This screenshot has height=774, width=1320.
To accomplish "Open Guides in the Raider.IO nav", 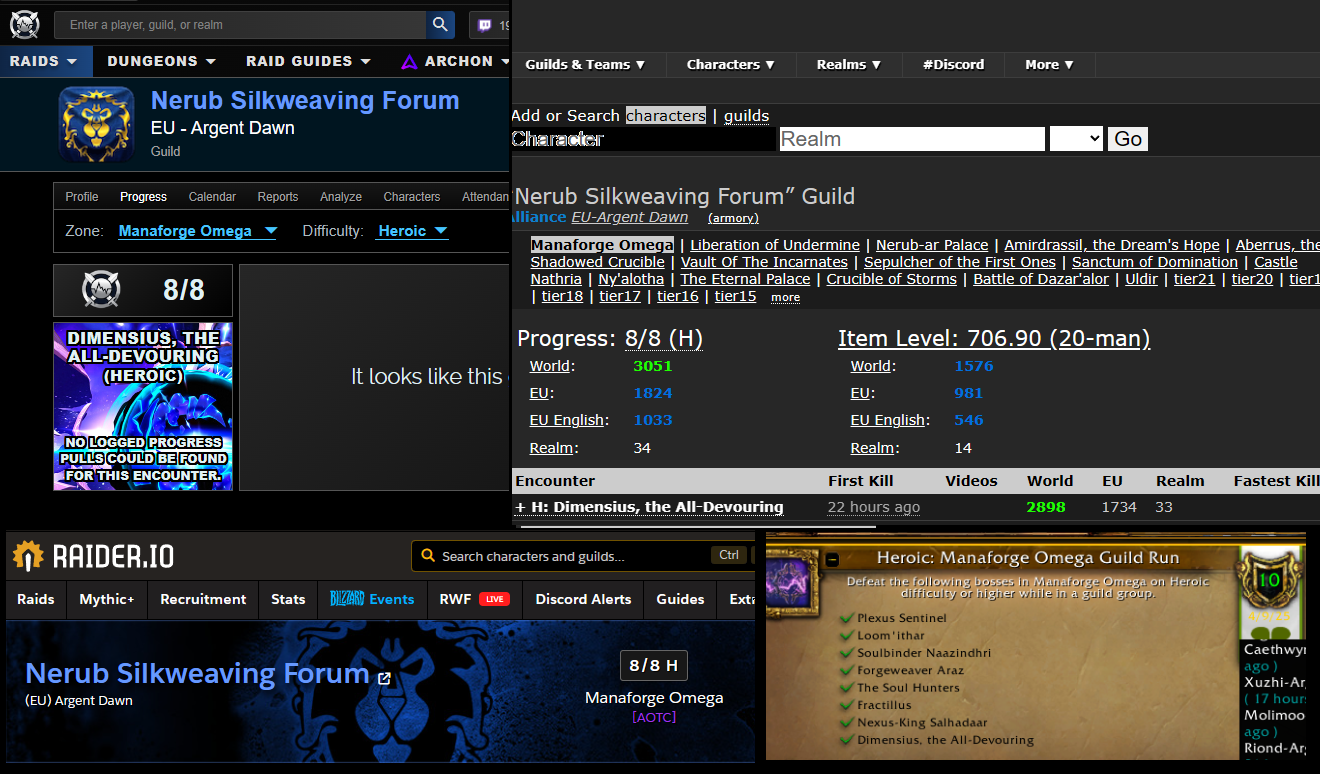I will point(680,599).
